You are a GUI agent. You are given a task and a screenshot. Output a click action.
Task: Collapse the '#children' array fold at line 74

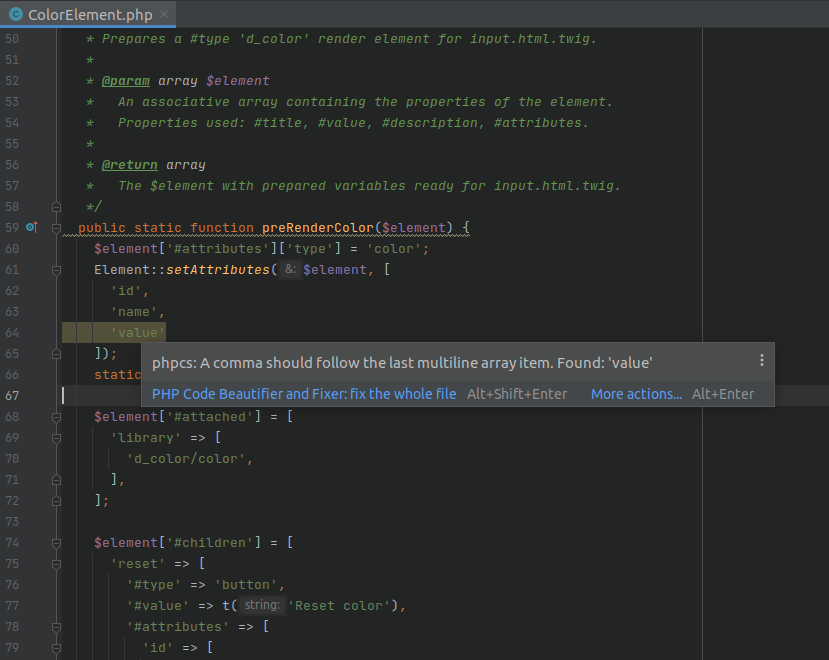click(56, 542)
